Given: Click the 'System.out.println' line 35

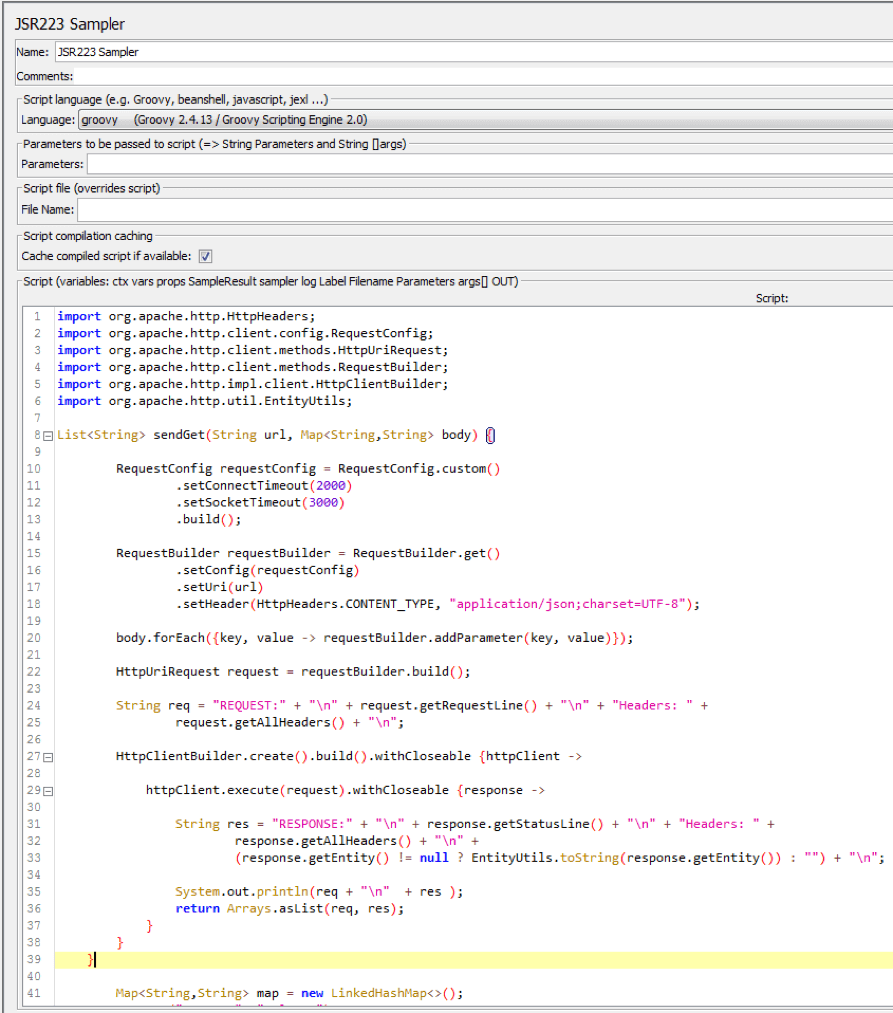Looking at the screenshot, I should pos(319,892).
